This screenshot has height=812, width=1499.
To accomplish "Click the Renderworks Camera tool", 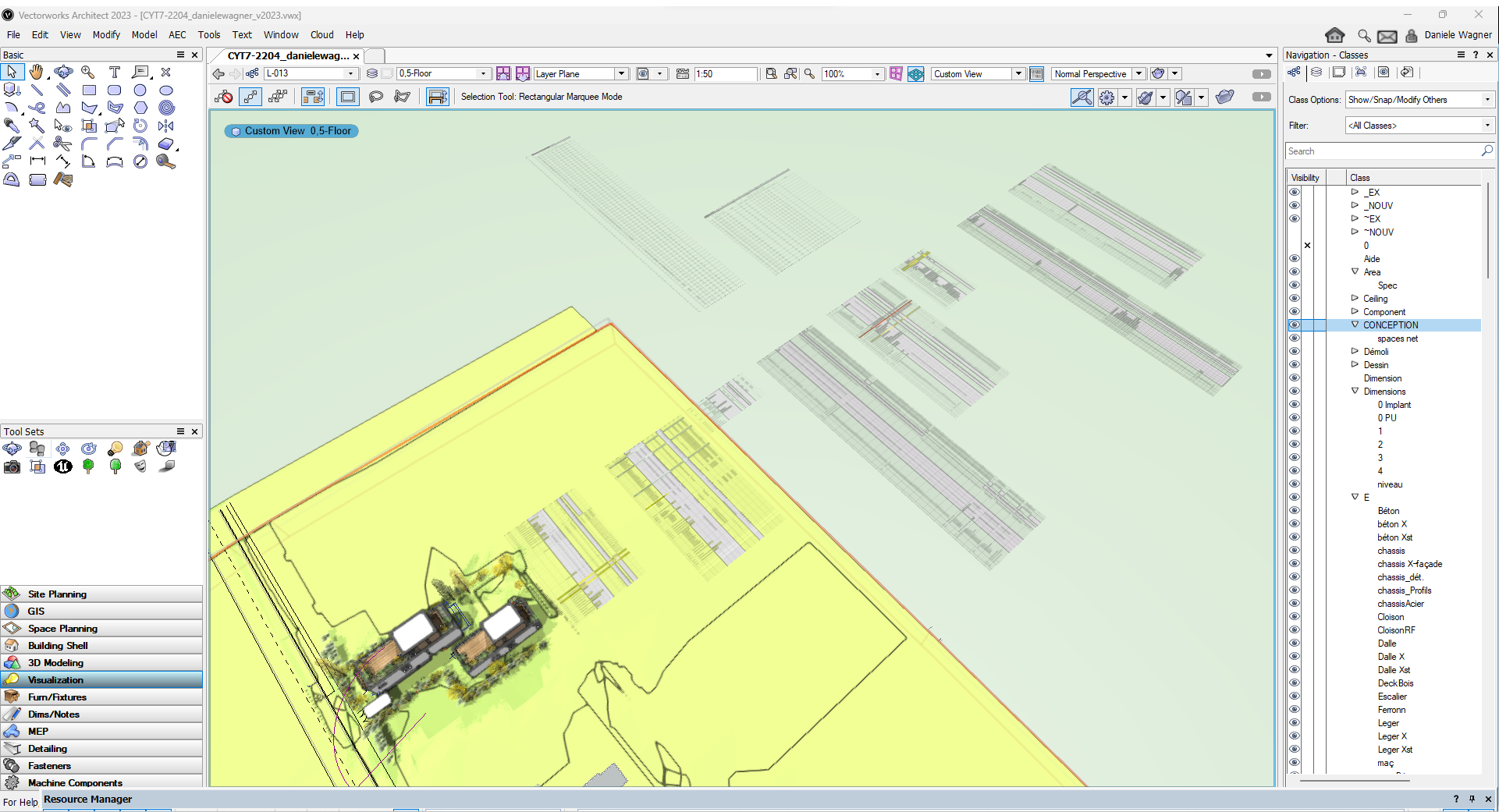I will [x=12, y=466].
